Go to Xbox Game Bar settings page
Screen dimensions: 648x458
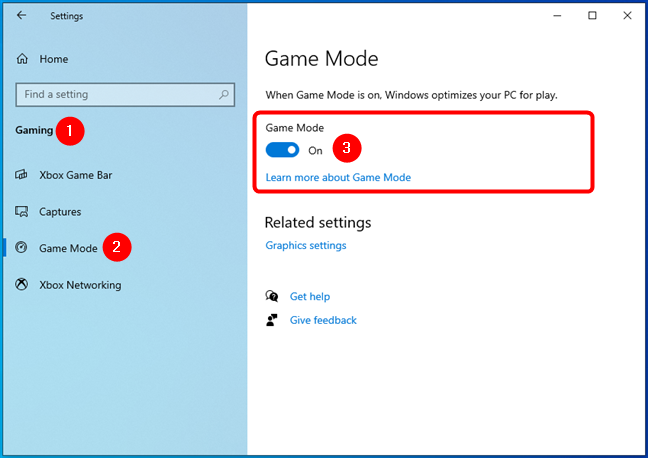click(76, 175)
